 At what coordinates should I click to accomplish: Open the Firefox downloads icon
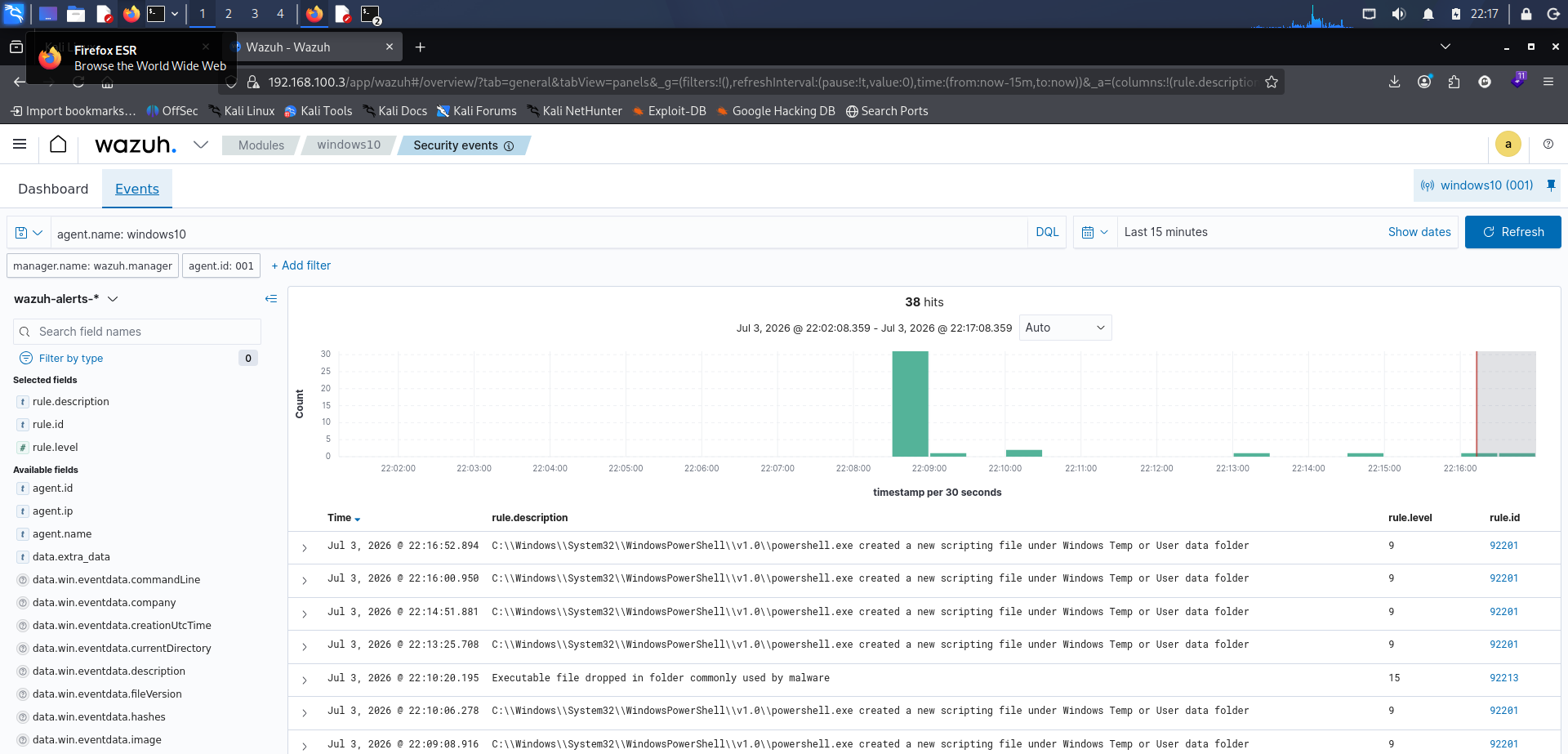point(1394,82)
